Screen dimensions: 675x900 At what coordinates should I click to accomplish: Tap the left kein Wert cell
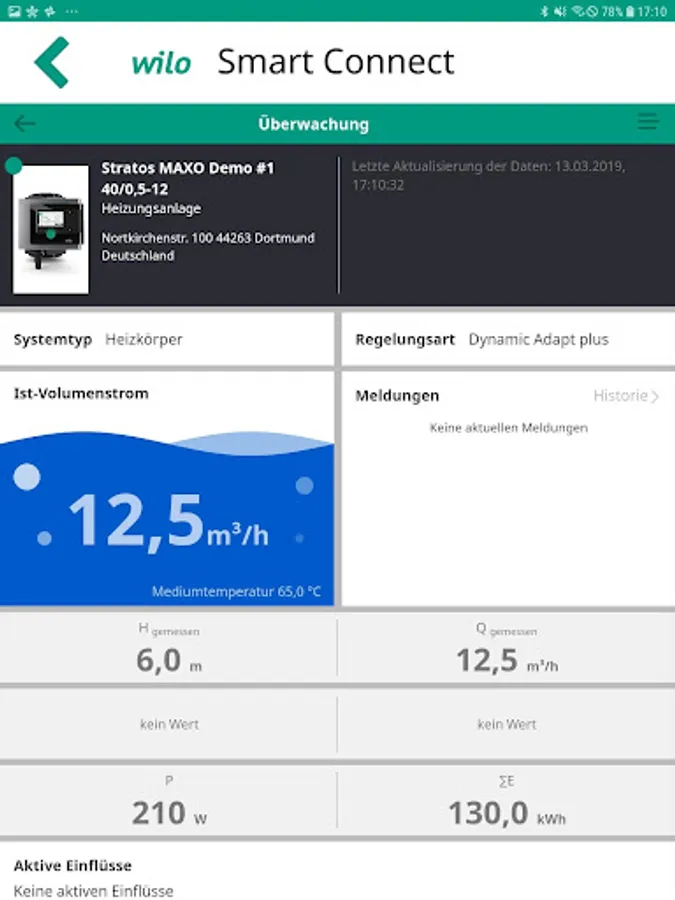coord(169,724)
